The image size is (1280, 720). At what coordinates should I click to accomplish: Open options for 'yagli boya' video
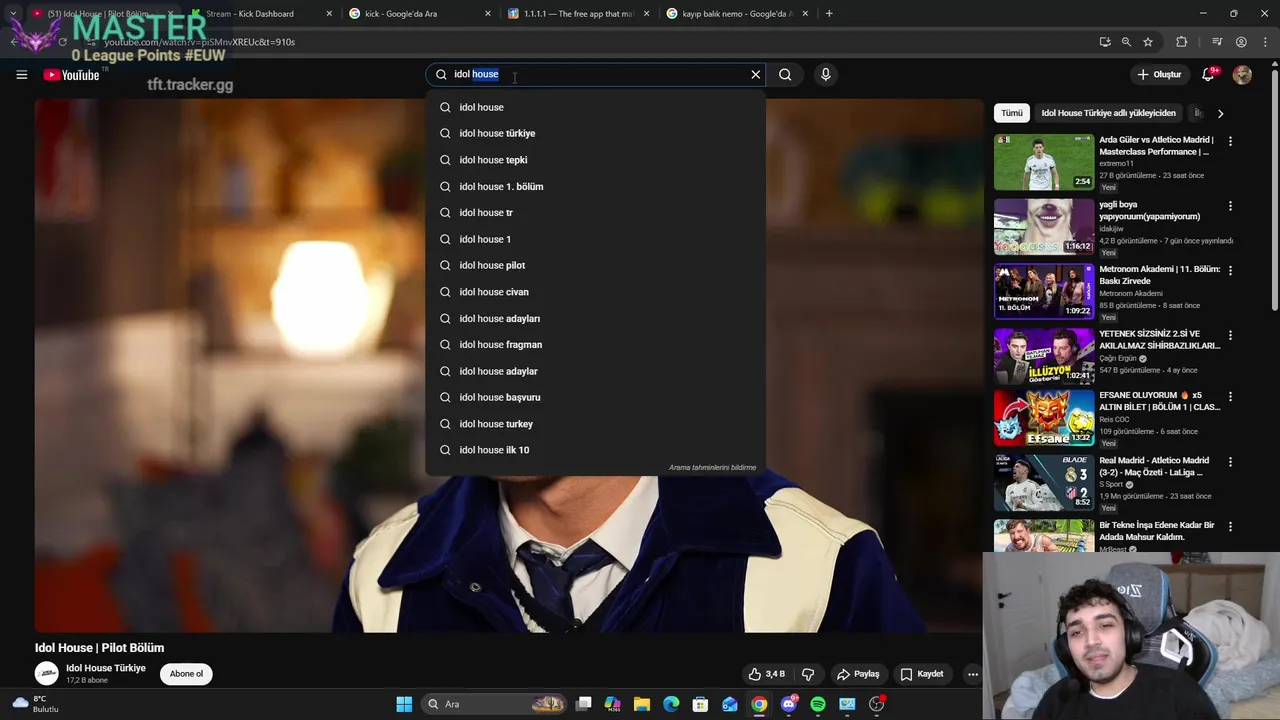click(1230, 206)
